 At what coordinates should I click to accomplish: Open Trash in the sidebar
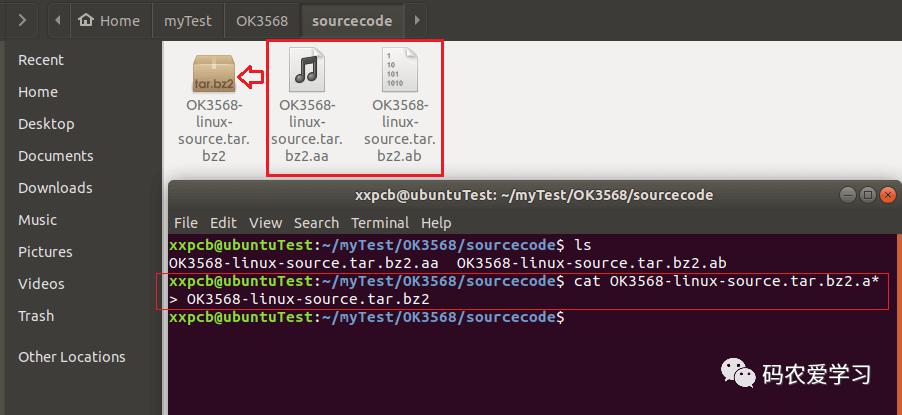[x=36, y=315]
